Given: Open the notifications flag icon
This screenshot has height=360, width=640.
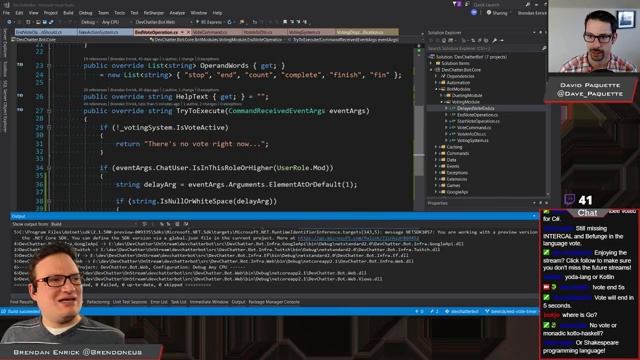Looking at the screenshot, I should pos(456,4).
